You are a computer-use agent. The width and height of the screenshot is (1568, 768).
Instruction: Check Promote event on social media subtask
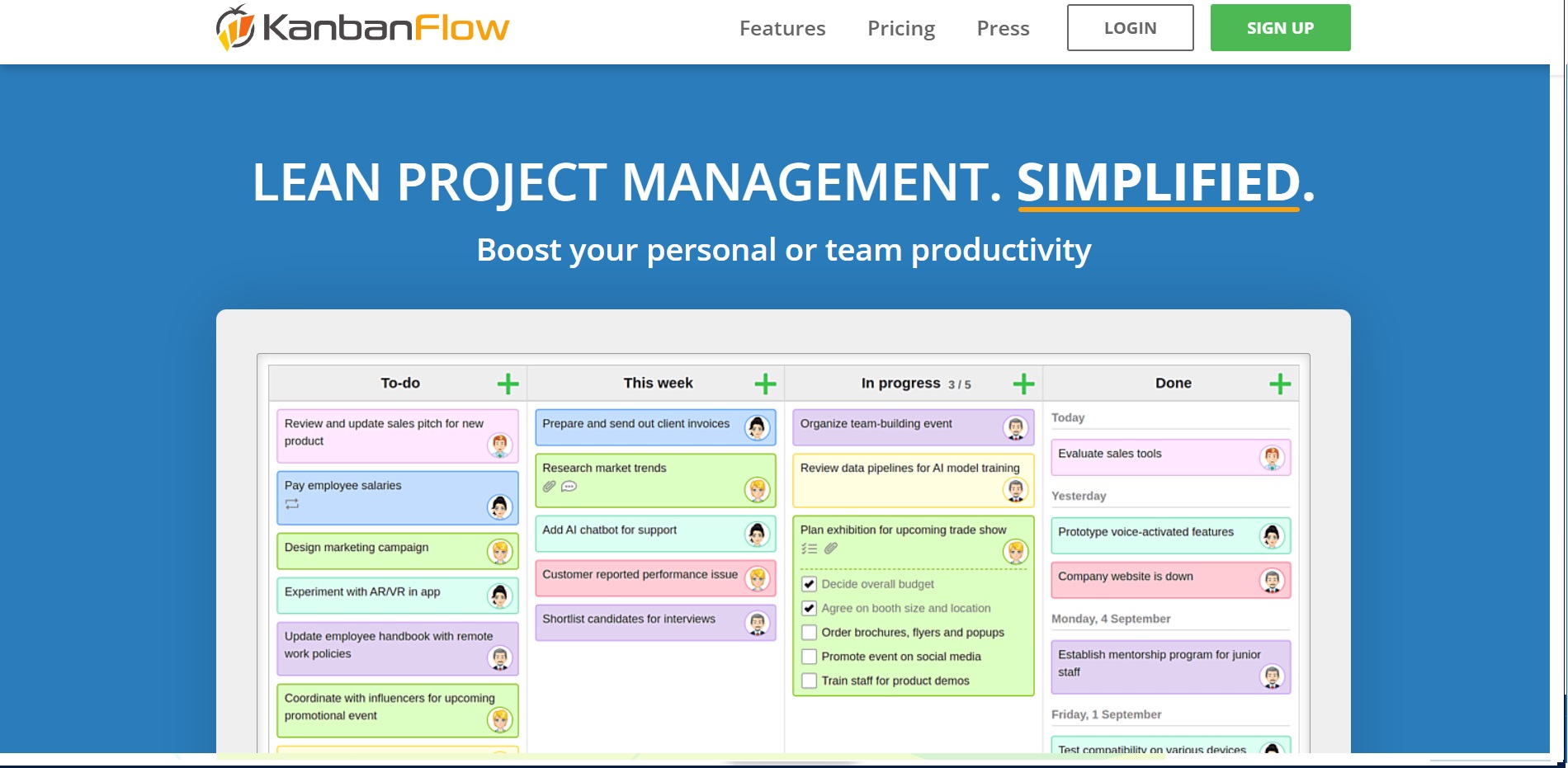coord(809,657)
